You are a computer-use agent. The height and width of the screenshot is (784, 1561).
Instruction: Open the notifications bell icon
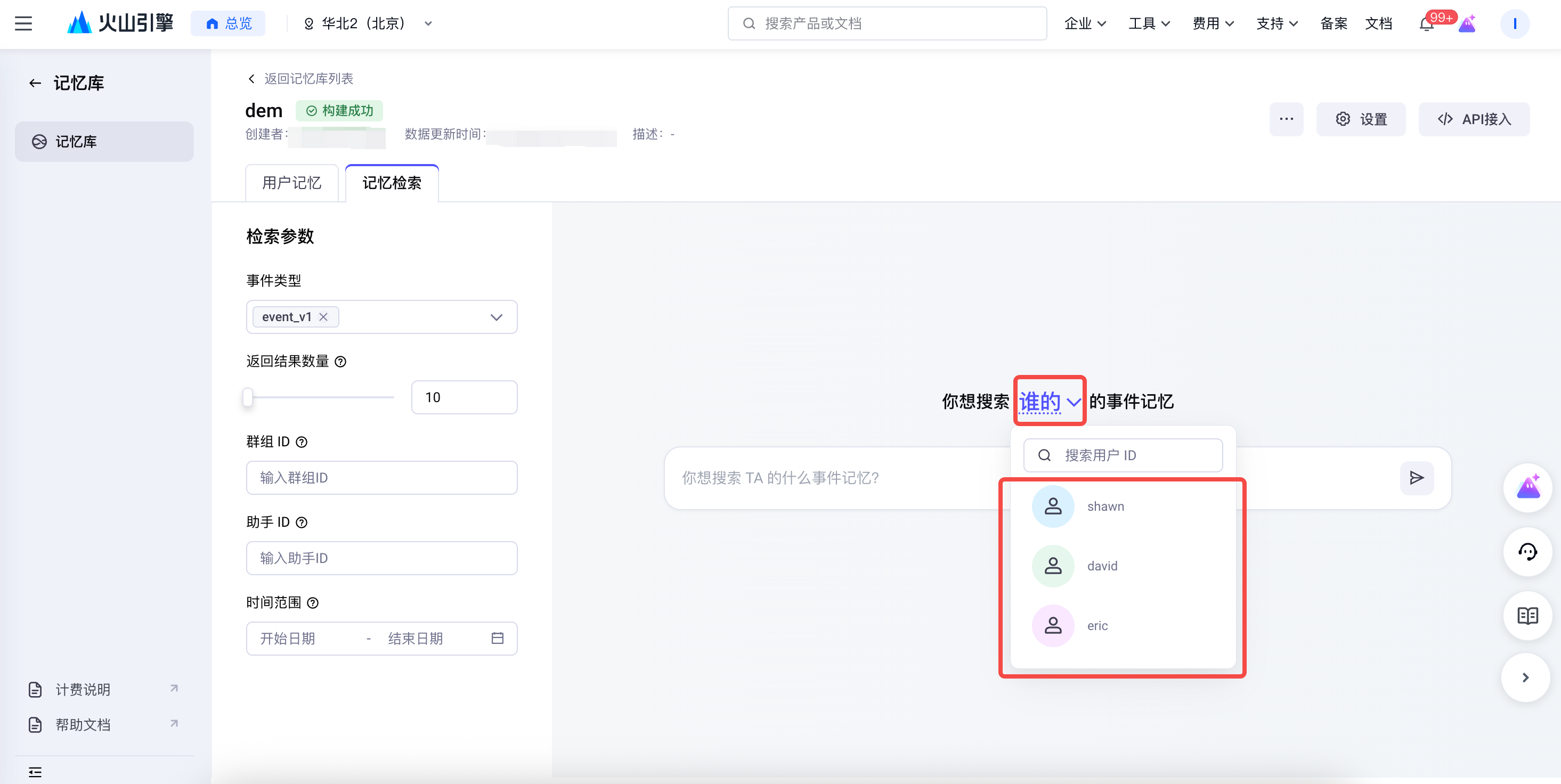pos(1426,24)
